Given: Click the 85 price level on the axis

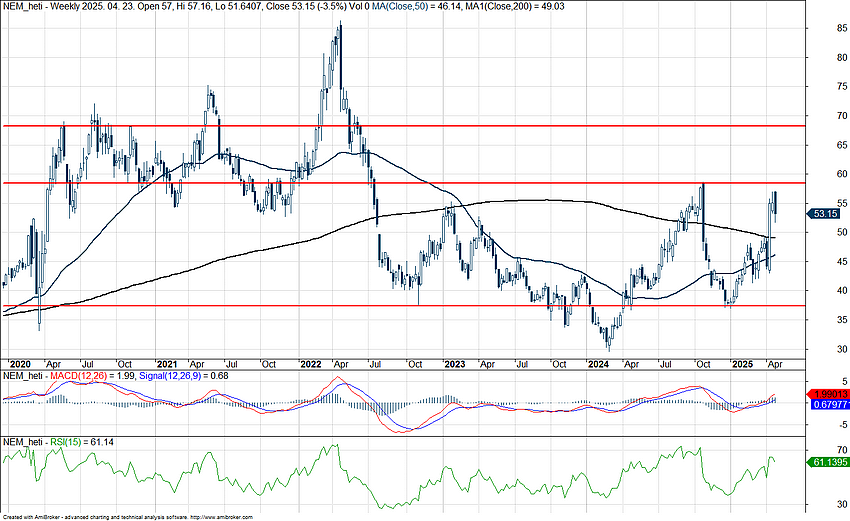Looking at the screenshot, I should pos(815,28).
